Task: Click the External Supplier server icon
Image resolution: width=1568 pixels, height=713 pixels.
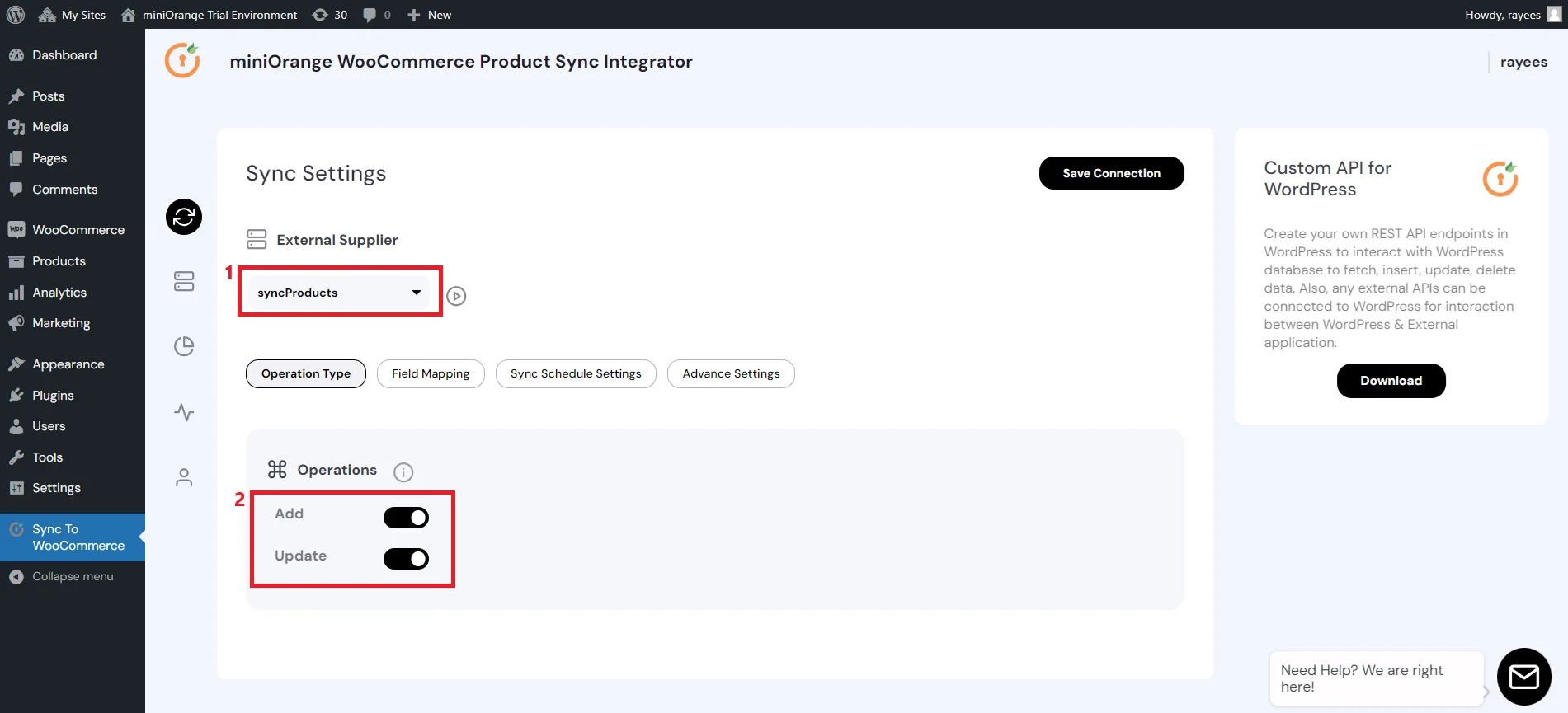Action: coord(257,239)
